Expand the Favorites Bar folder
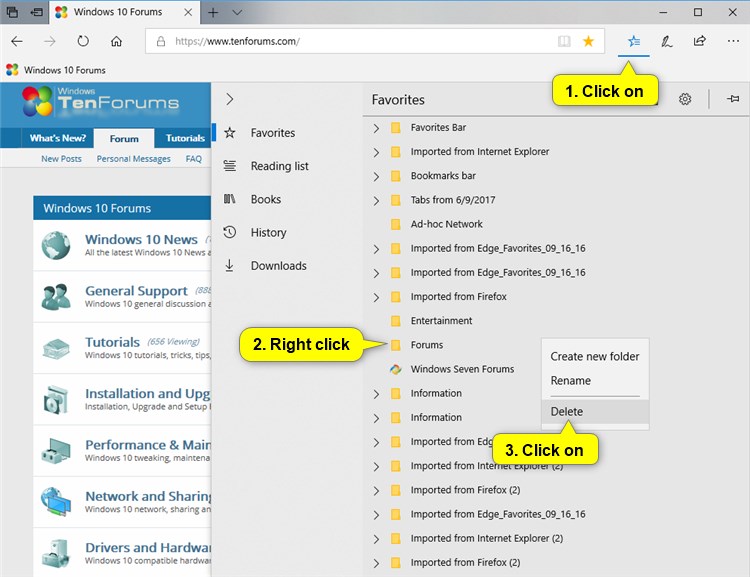This screenshot has width=750, height=577. tap(376, 128)
